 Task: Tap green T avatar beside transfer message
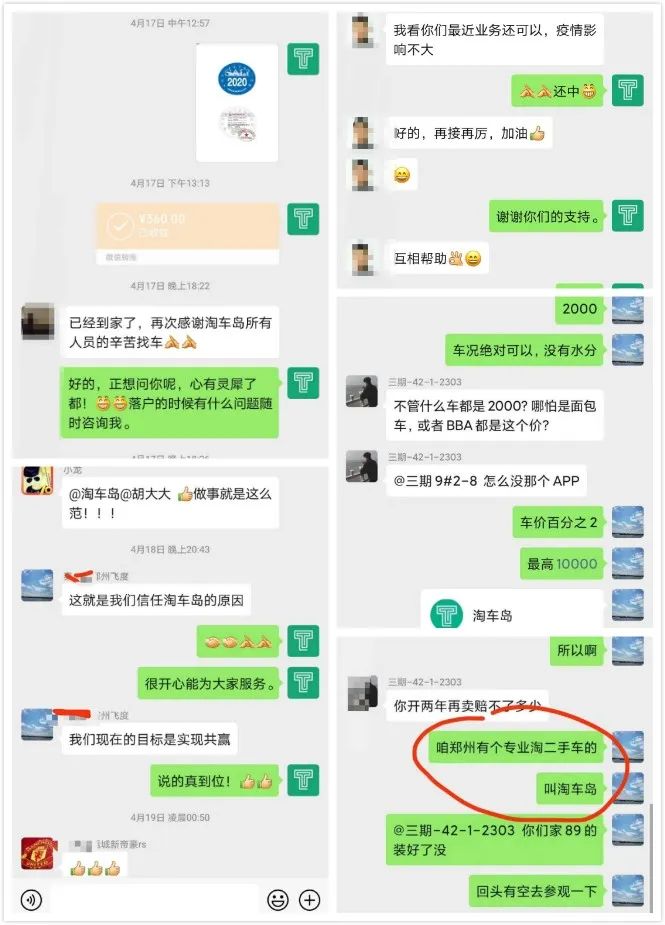[303, 219]
